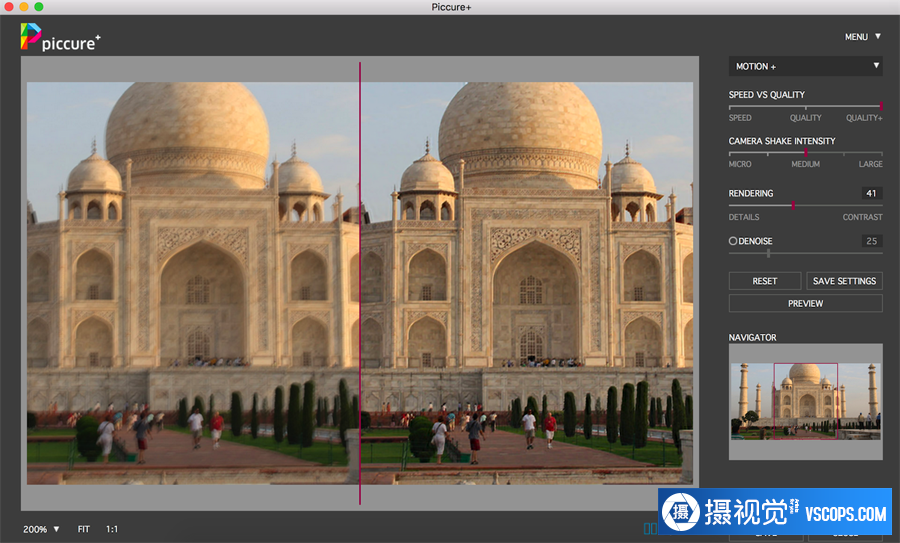Viewport: 900px width, 543px height.
Task: Click the Navigator thumbnail preview
Action: coord(805,401)
